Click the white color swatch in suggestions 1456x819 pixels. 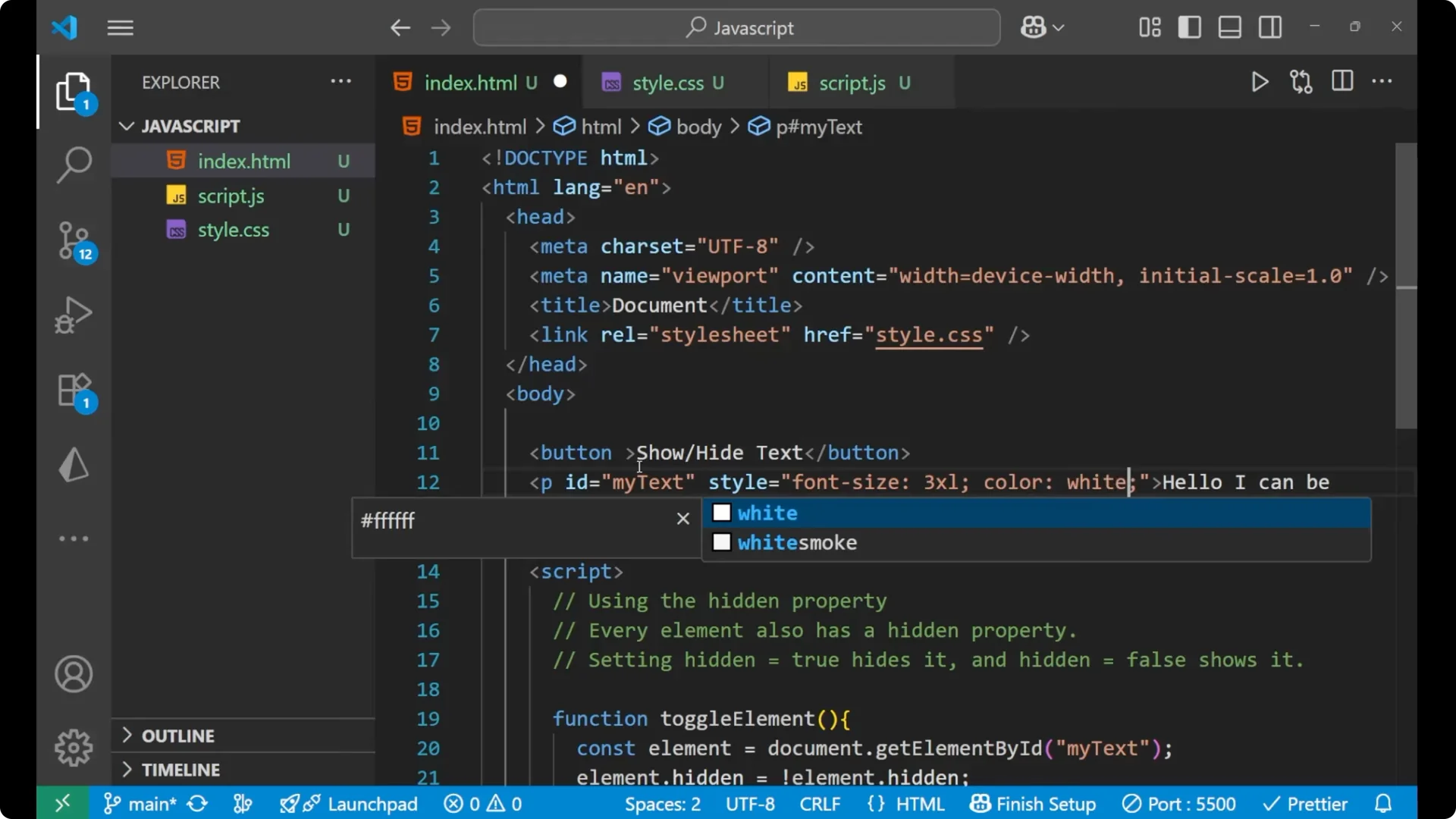tap(723, 513)
